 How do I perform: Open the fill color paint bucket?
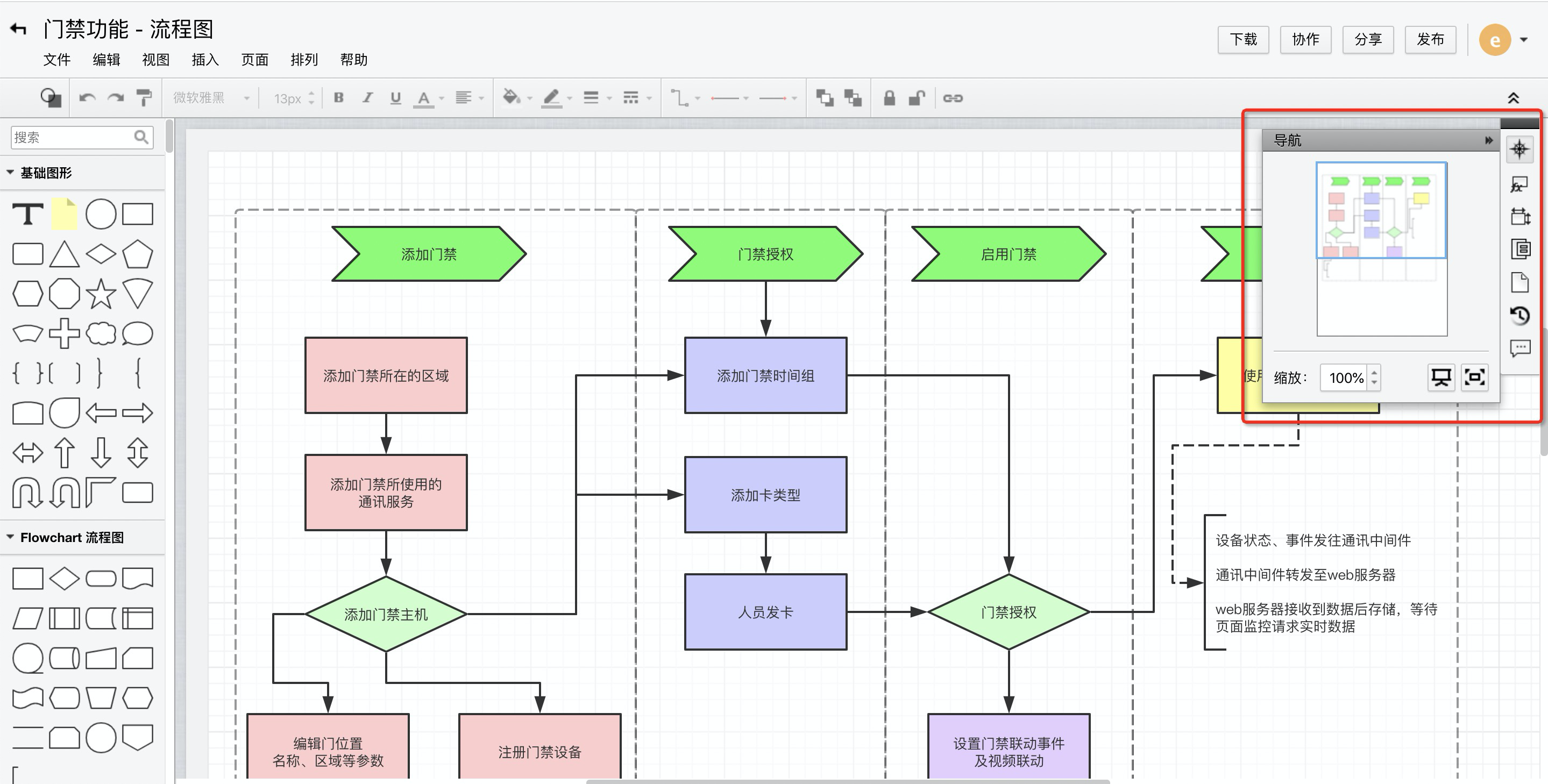coord(512,98)
